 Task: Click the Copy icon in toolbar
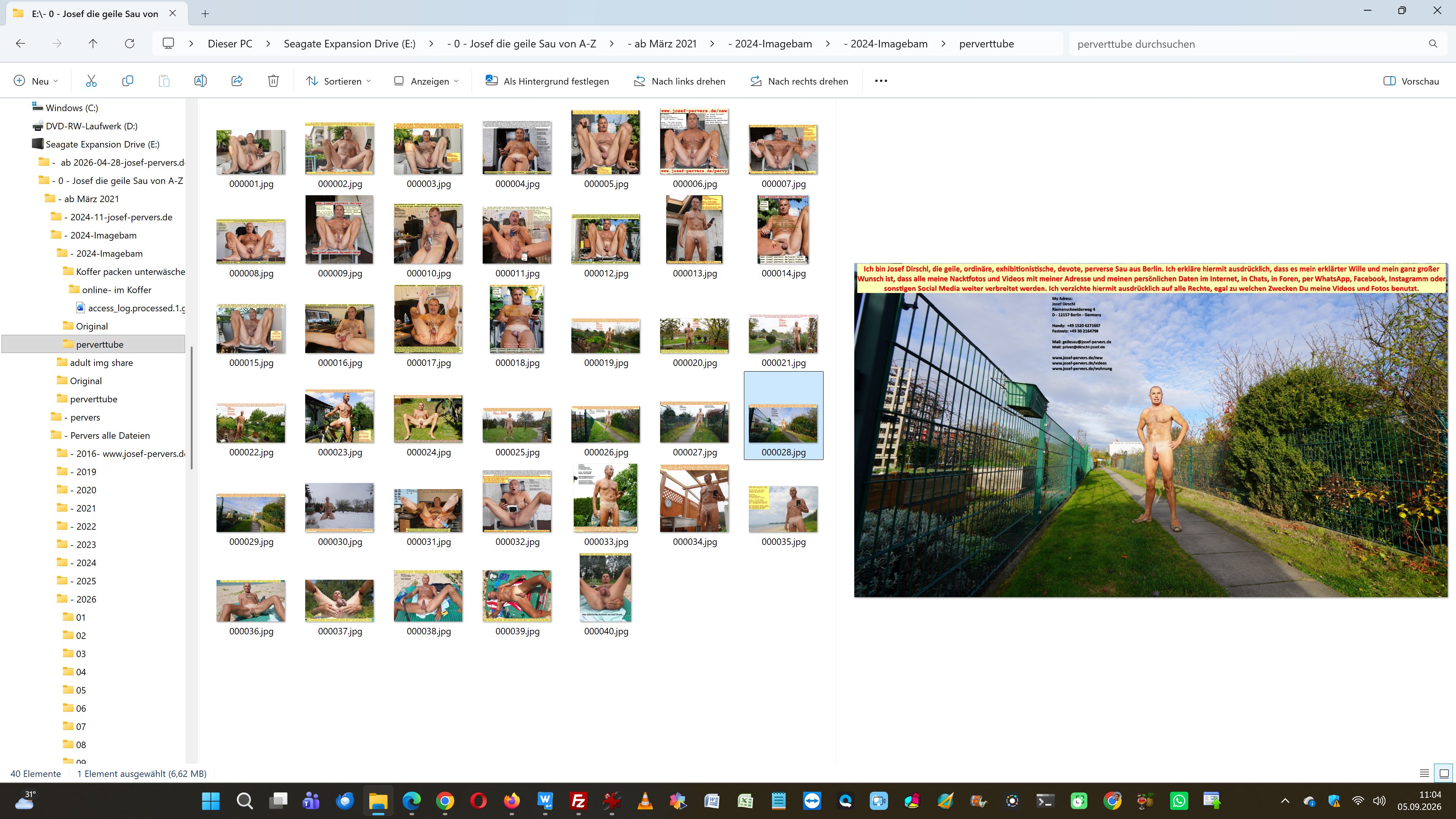[128, 81]
